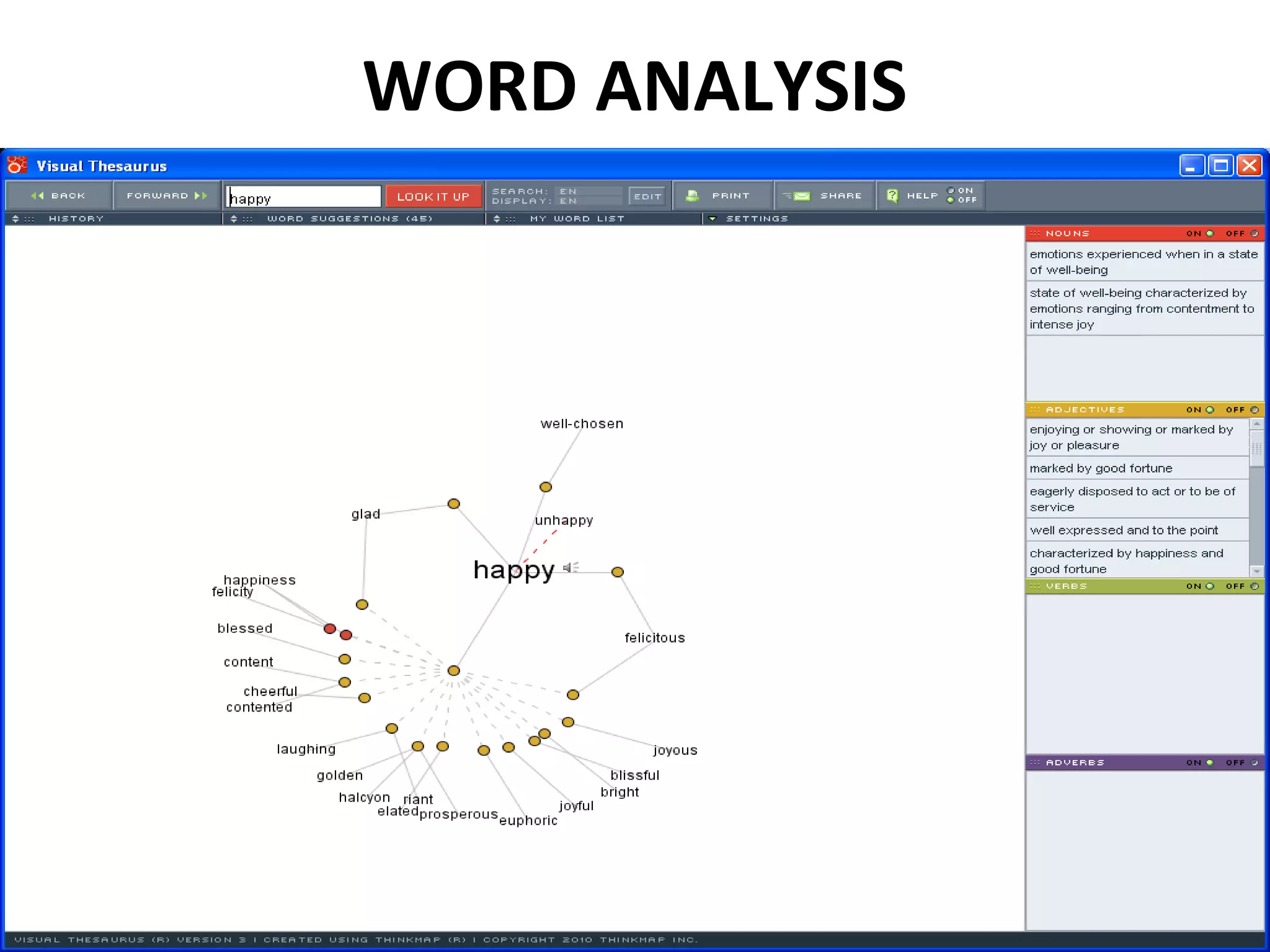The height and width of the screenshot is (952, 1270).
Task: Click the meaning node linked to well-chosen
Action: click(x=546, y=487)
